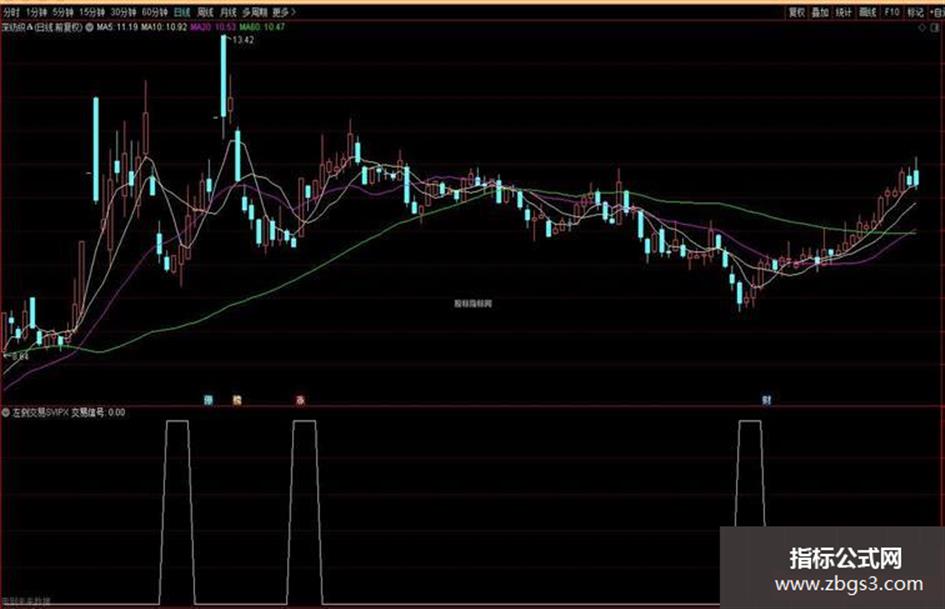Open sub-indicator settings gear icon

point(5,412)
